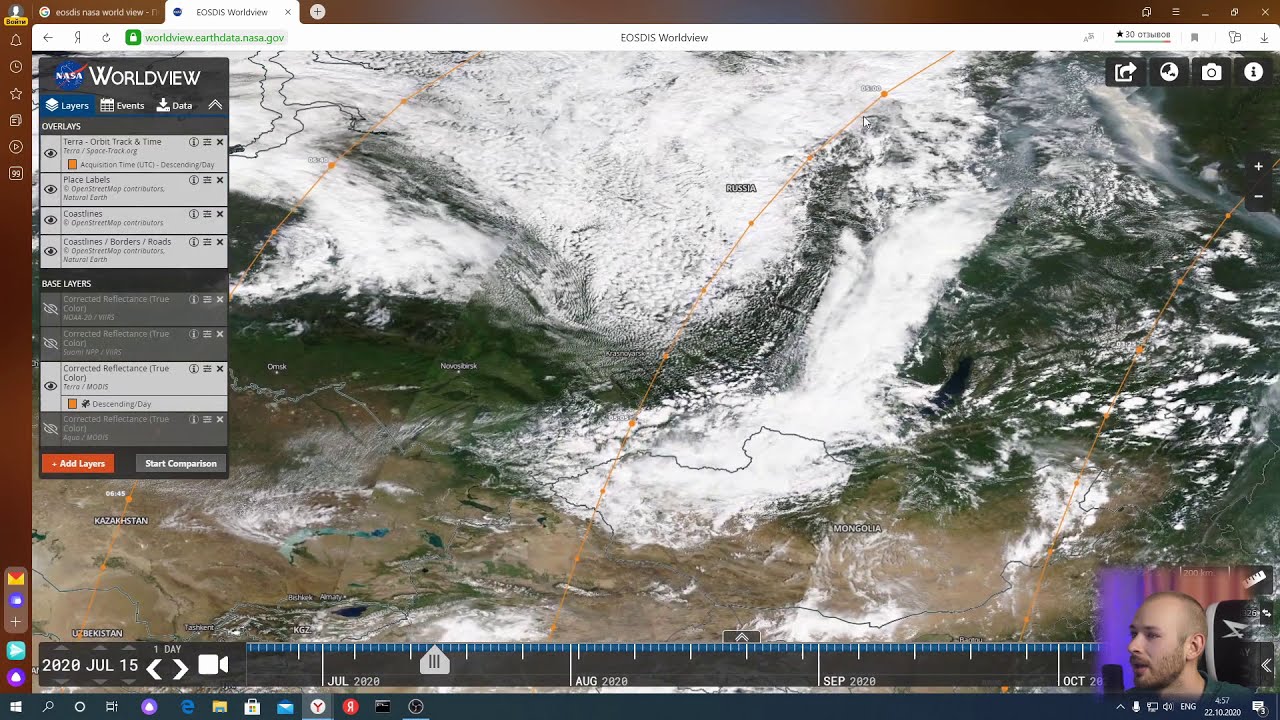Click the Start Comparison button
Viewport: 1280px width, 720px height.
180,463
